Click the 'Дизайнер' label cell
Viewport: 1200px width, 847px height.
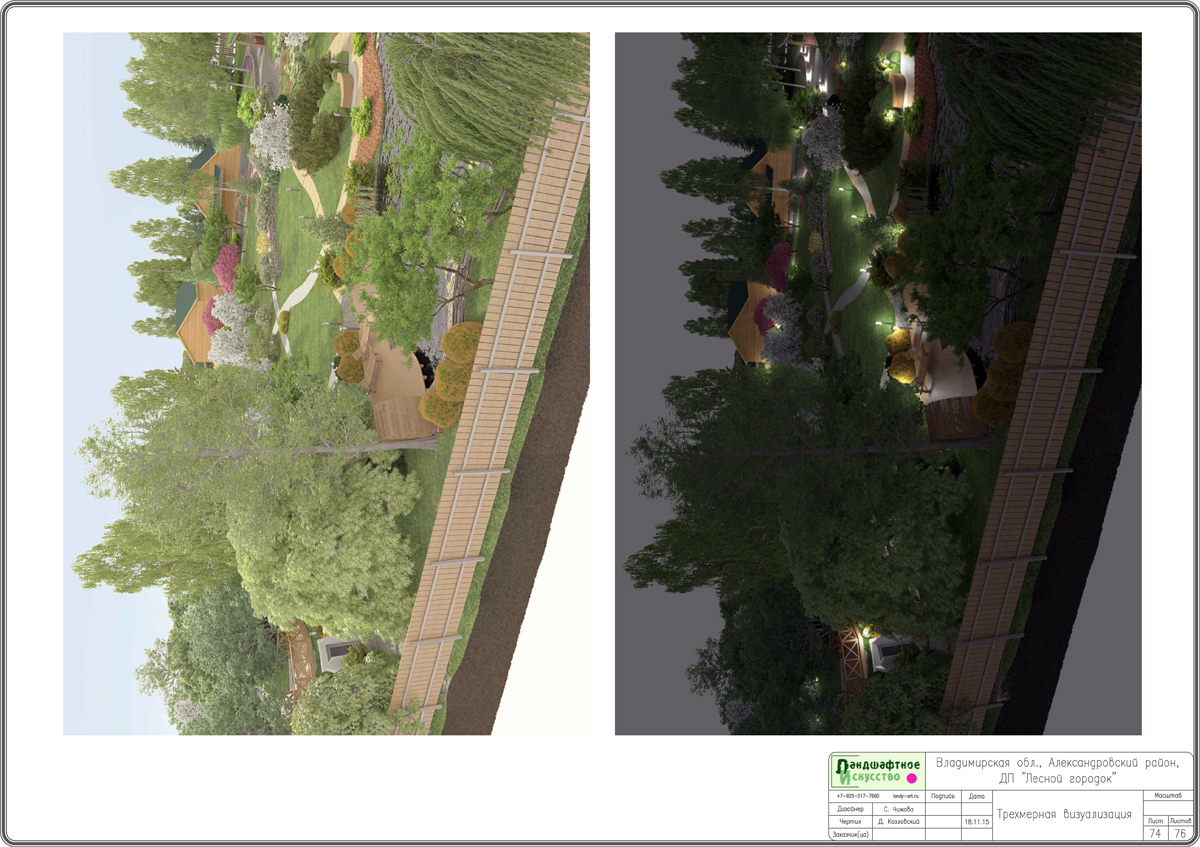coord(850,809)
